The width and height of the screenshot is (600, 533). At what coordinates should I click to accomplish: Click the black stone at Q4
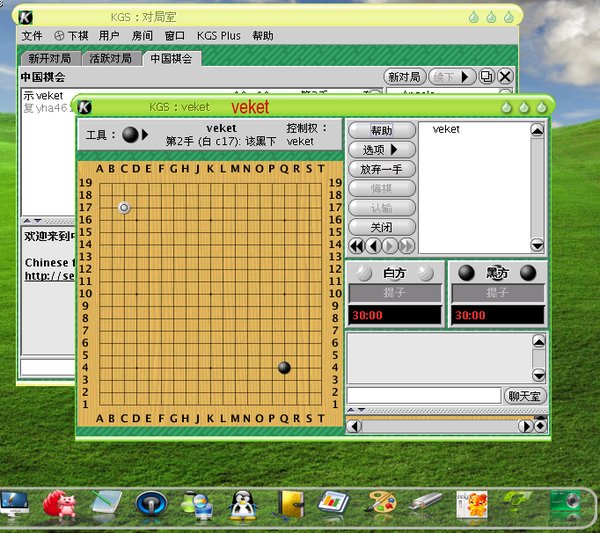click(284, 368)
